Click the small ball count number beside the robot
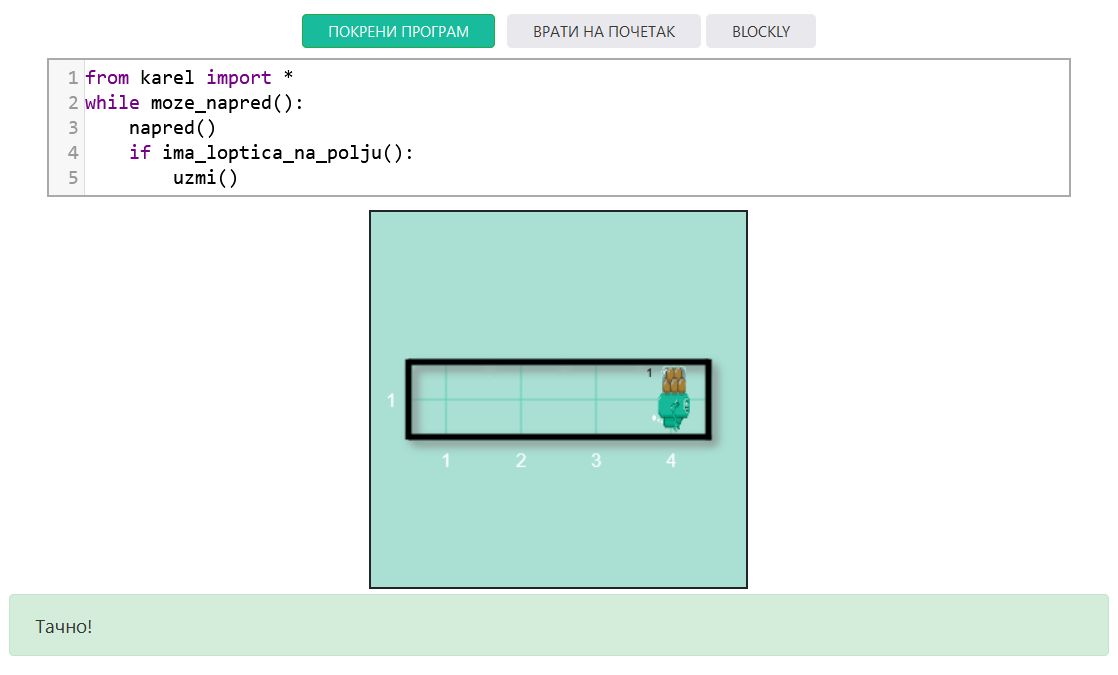 pyautogui.click(x=649, y=373)
